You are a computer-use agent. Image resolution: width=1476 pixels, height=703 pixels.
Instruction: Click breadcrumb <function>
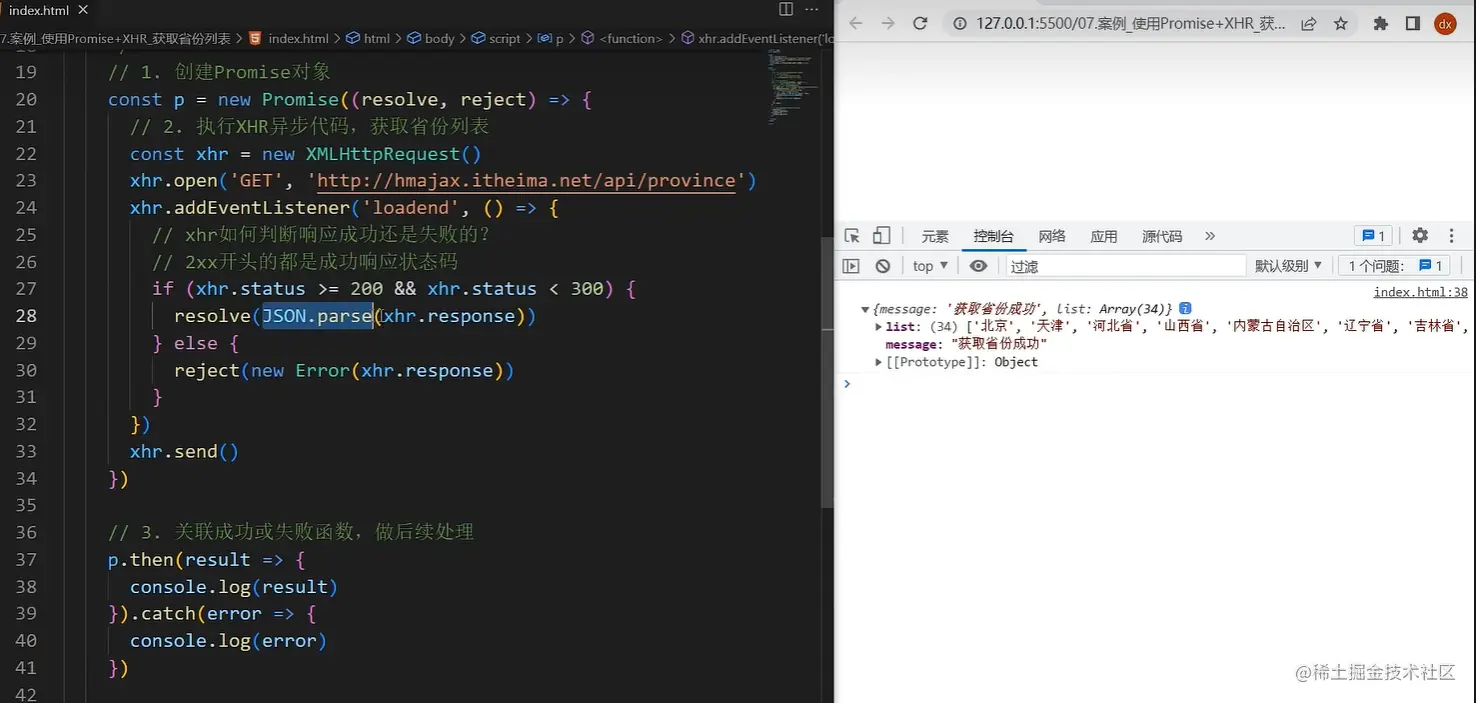631,38
